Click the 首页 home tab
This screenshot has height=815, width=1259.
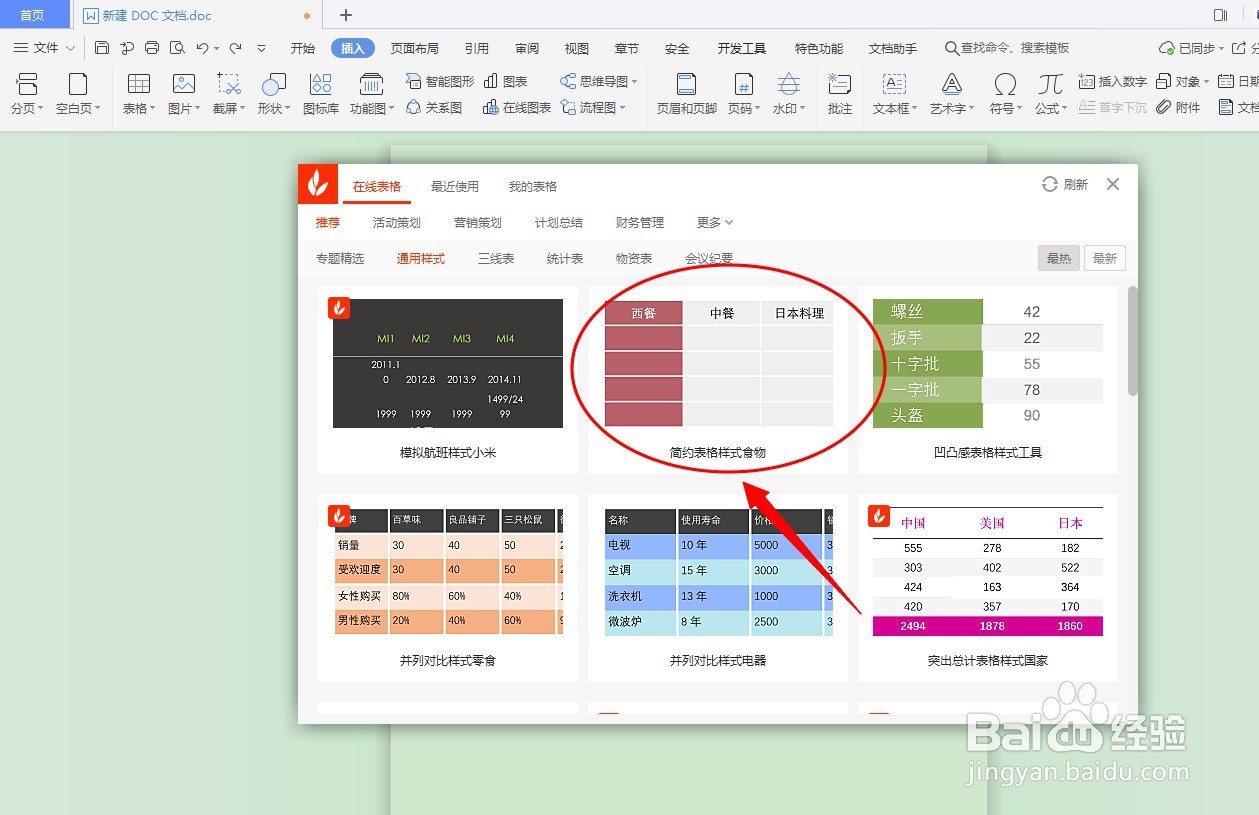tap(33, 15)
